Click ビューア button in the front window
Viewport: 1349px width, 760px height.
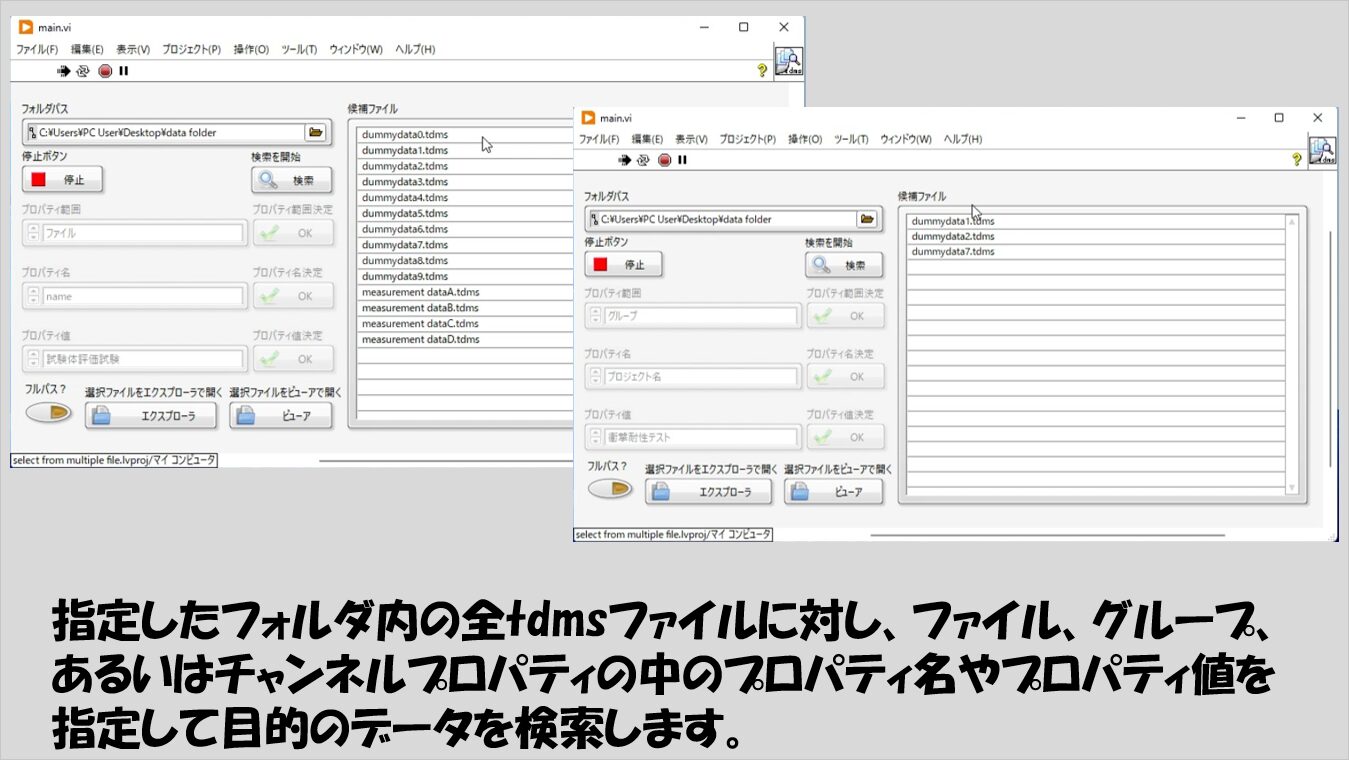click(834, 492)
